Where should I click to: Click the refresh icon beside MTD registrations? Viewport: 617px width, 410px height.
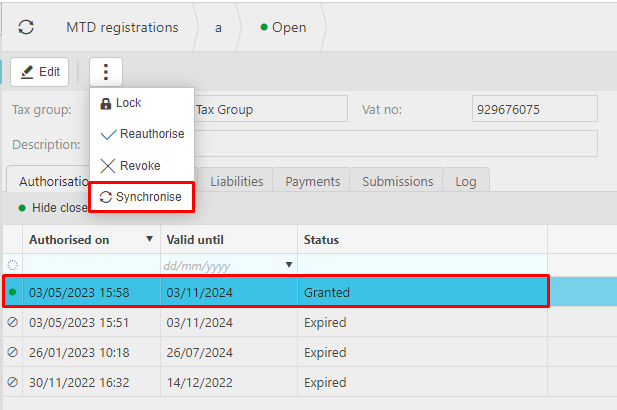point(26,27)
